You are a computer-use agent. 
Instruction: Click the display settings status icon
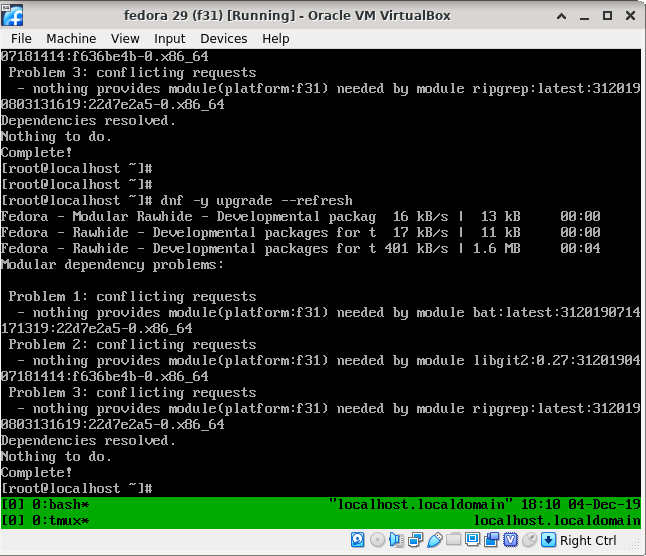[472, 539]
